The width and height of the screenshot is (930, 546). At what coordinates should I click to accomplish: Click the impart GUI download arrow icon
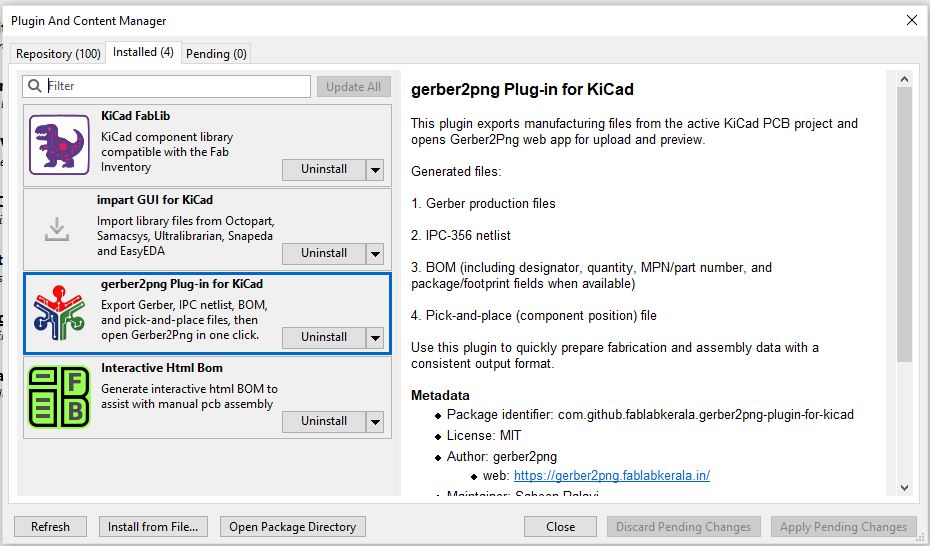click(x=57, y=229)
